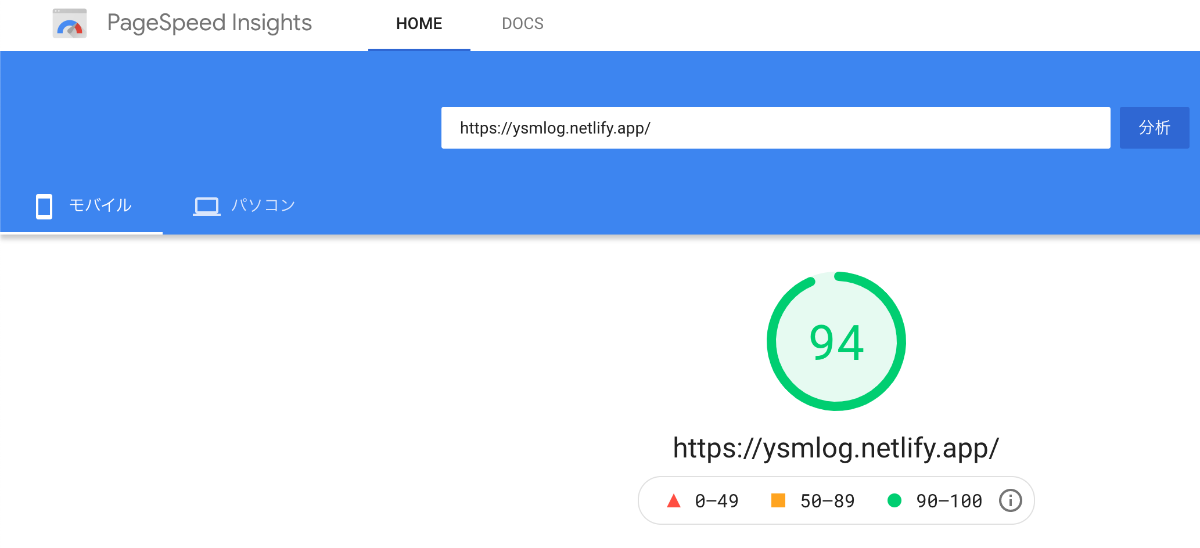Click the score 94 gauge circle

click(836, 342)
